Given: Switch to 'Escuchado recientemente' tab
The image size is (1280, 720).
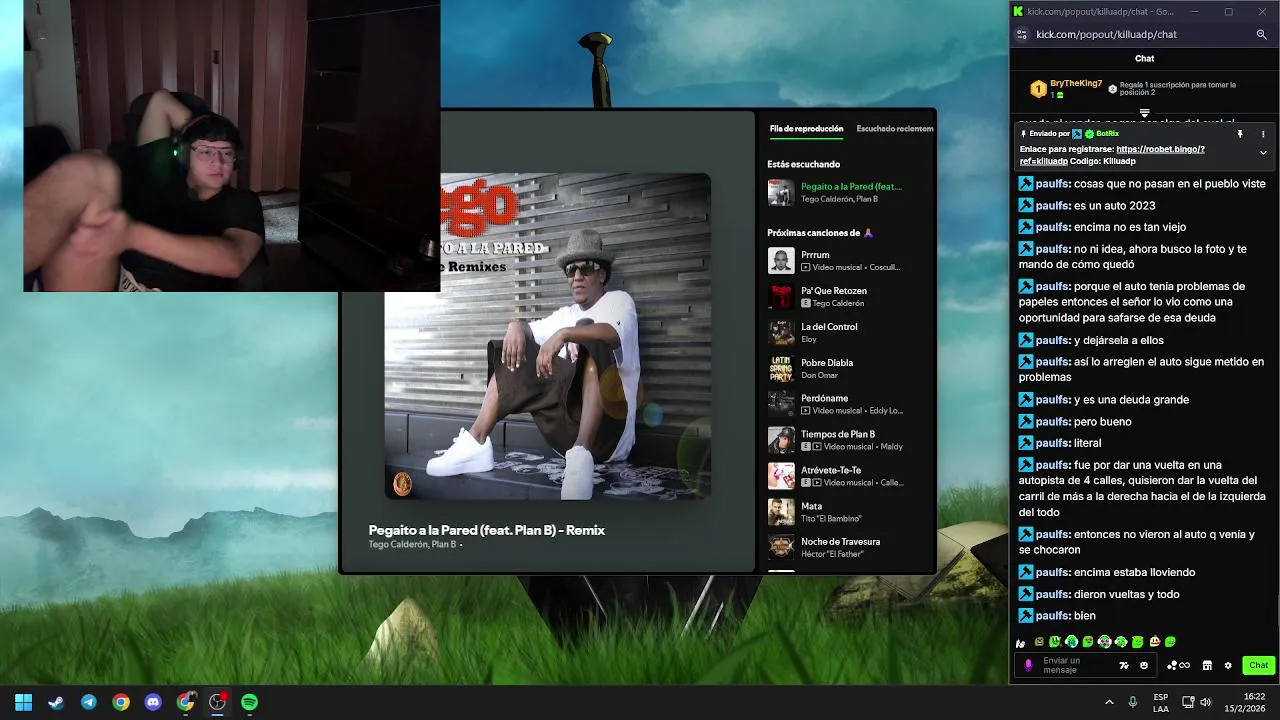Looking at the screenshot, I should (895, 129).
